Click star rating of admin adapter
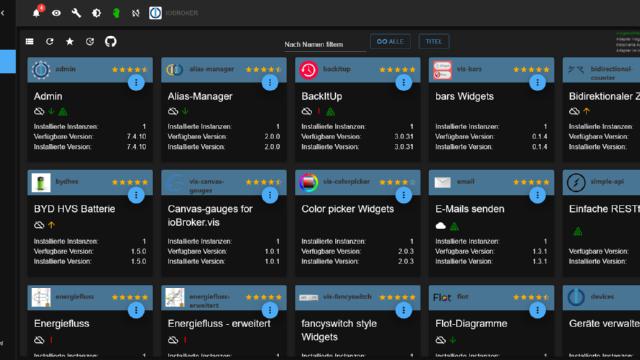 pos(130,70)
